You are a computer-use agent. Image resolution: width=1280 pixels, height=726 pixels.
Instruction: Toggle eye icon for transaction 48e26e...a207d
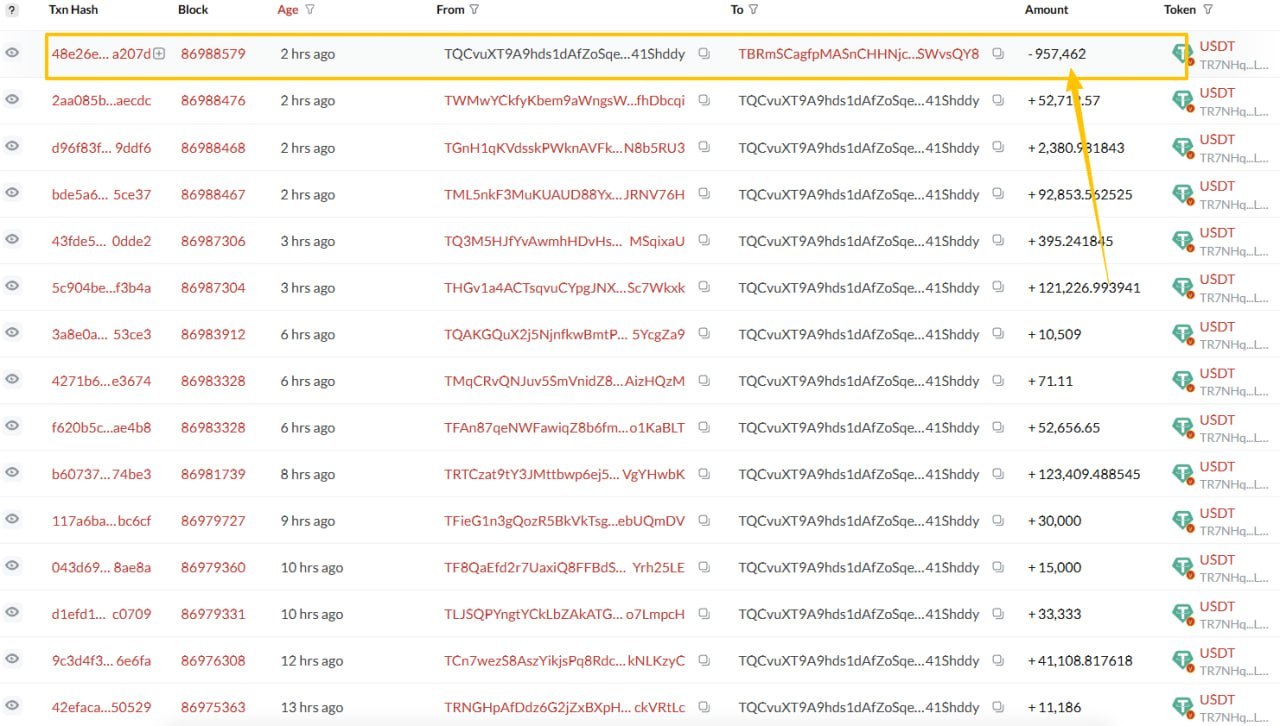click(12, 53)
